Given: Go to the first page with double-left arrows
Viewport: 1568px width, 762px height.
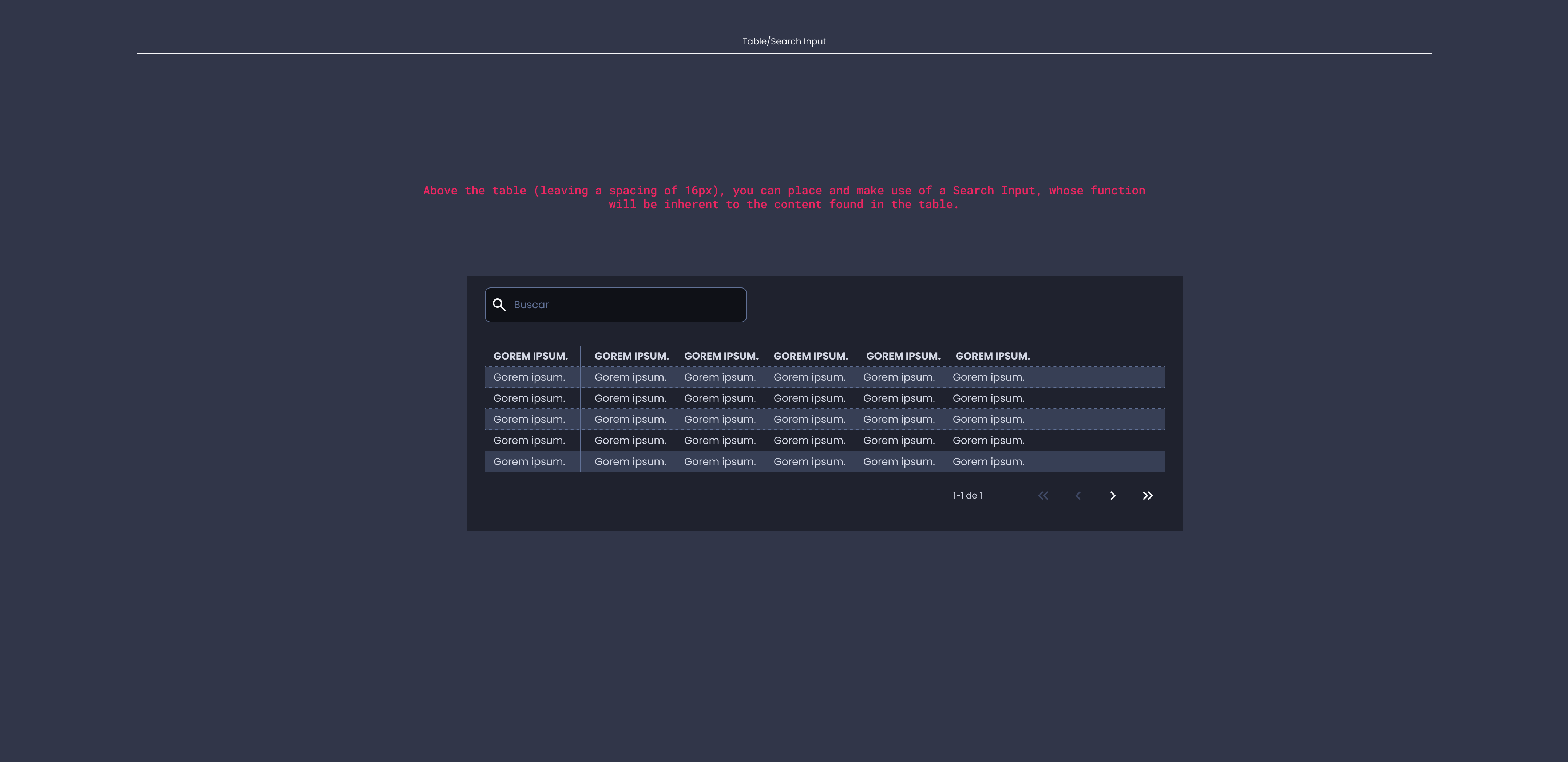Looking at the screenshot, I should click(x=1043, y=495).
